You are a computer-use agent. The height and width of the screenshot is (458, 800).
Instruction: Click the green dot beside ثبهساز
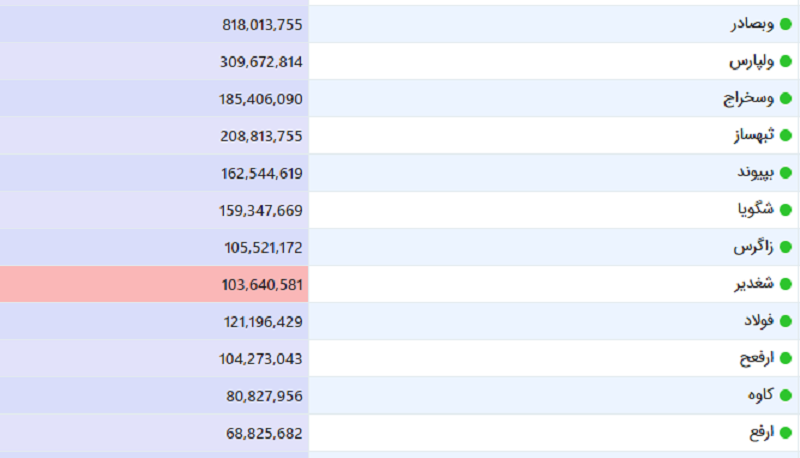click(x=786, y=136)
